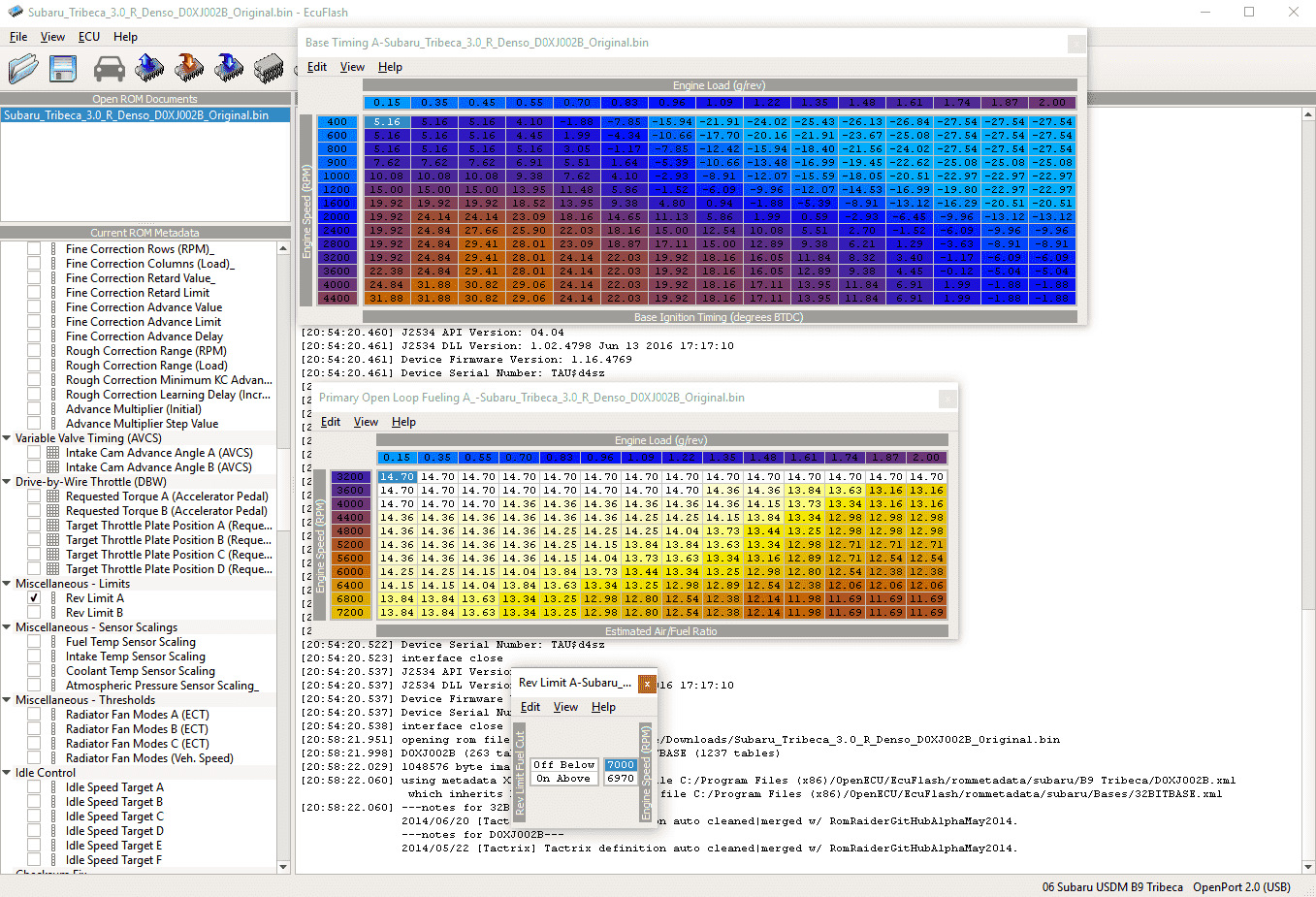The height and width of the screenshot is (897, 1316).
Task: Enable the Rev Limit B checkbox
Action: tap(34, 613)
